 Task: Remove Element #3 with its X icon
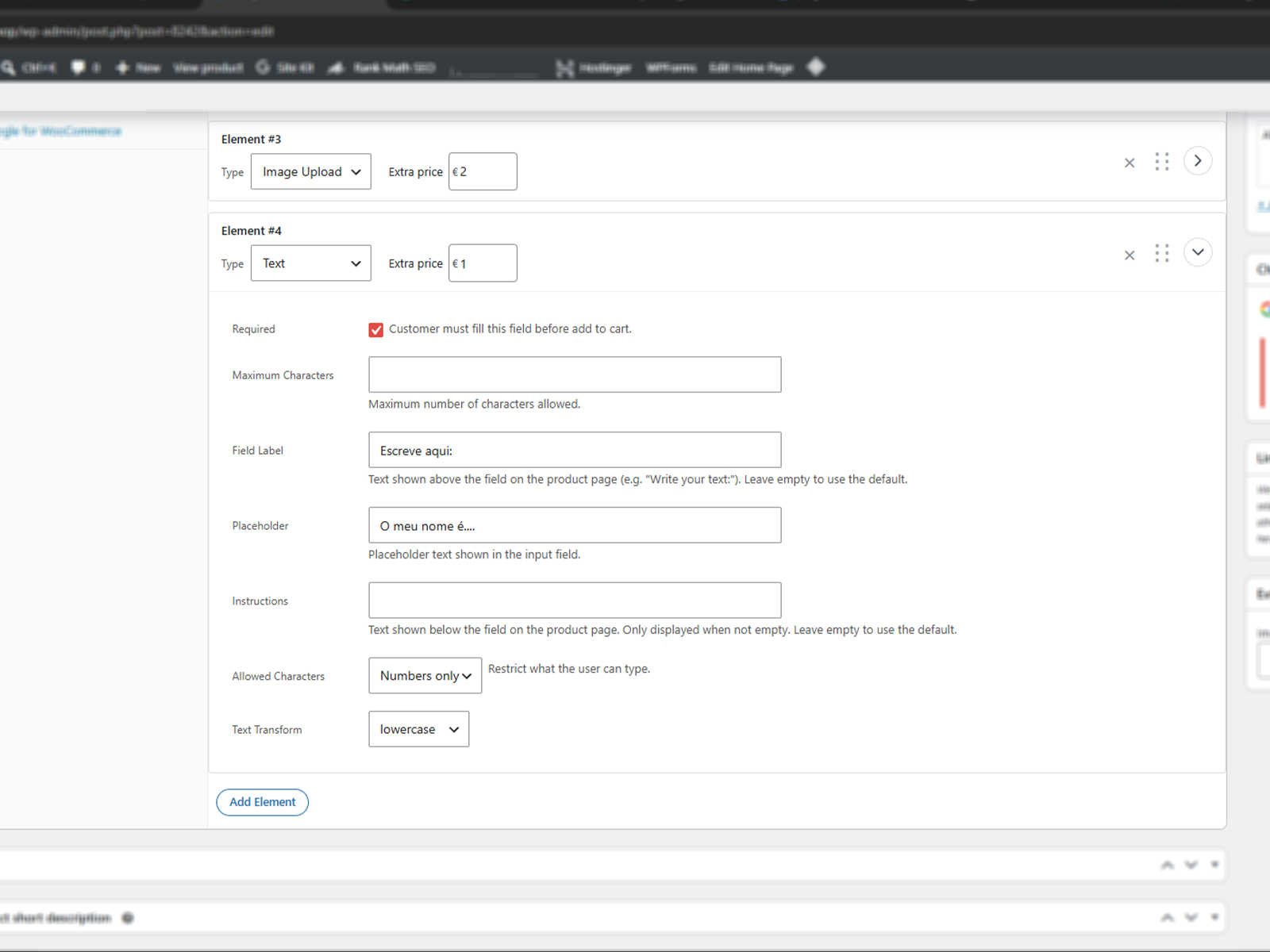1130,163
